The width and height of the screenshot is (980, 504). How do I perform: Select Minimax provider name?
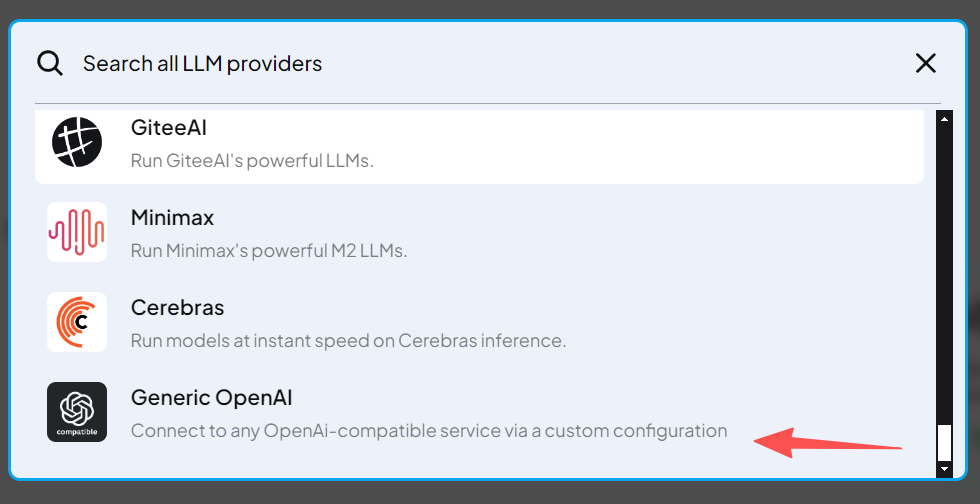point(172,218)
